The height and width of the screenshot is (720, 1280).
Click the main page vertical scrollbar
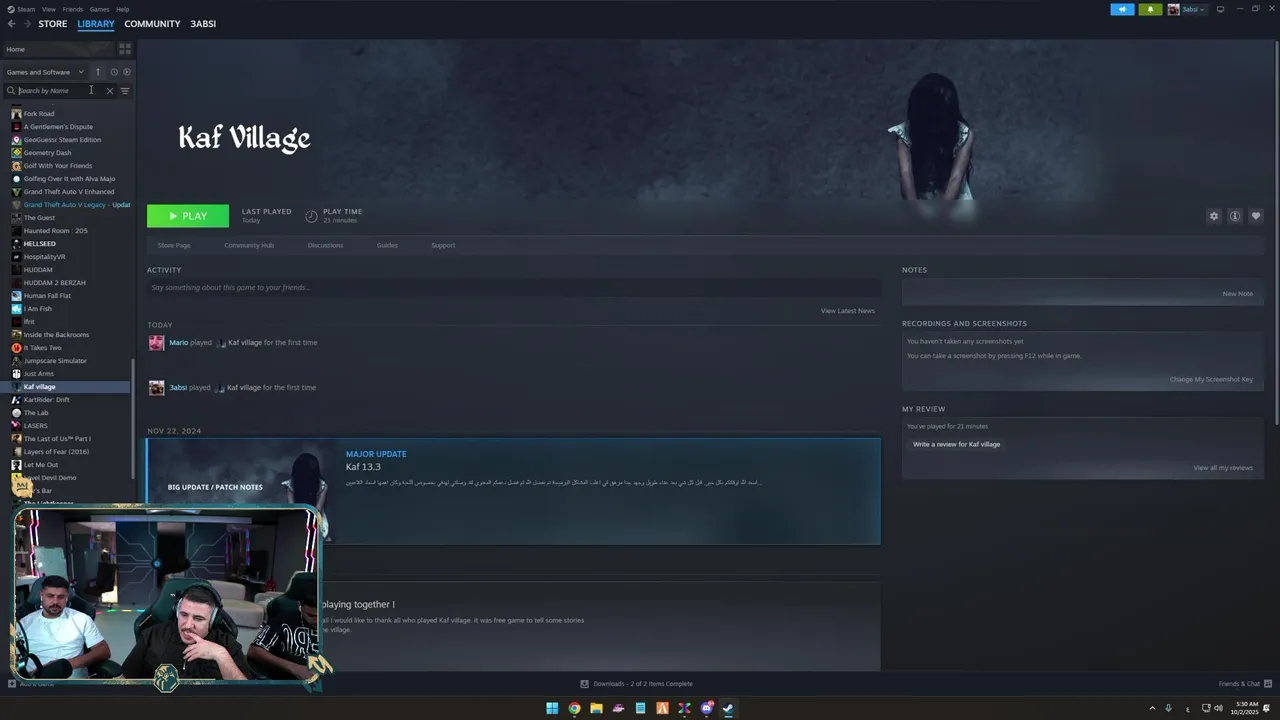(1277, 235)
